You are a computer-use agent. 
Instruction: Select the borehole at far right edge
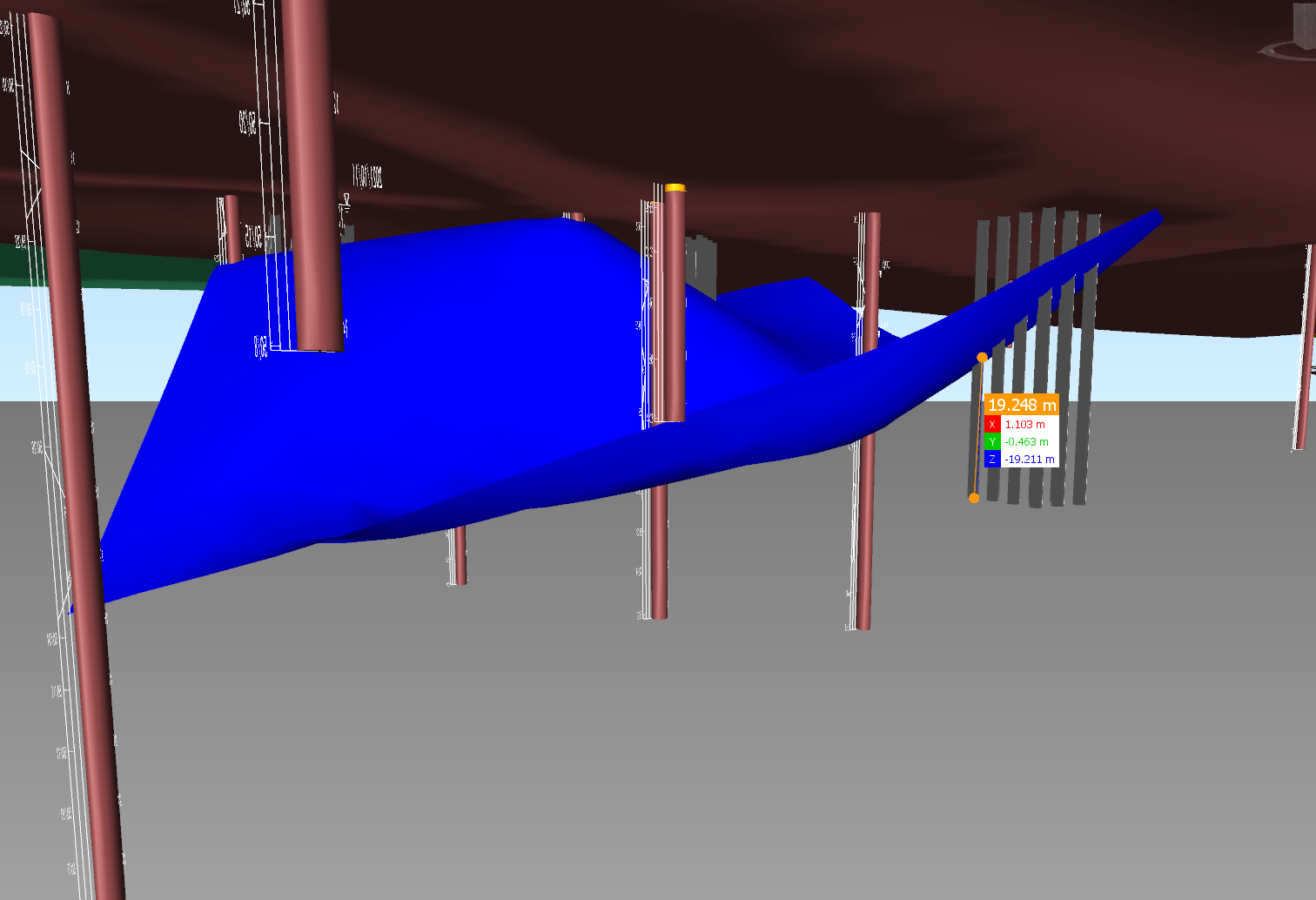(1304, 348)
